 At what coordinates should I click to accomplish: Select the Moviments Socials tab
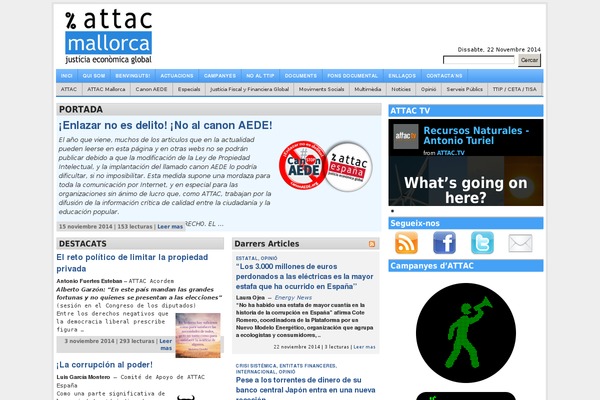pos(321,89)
